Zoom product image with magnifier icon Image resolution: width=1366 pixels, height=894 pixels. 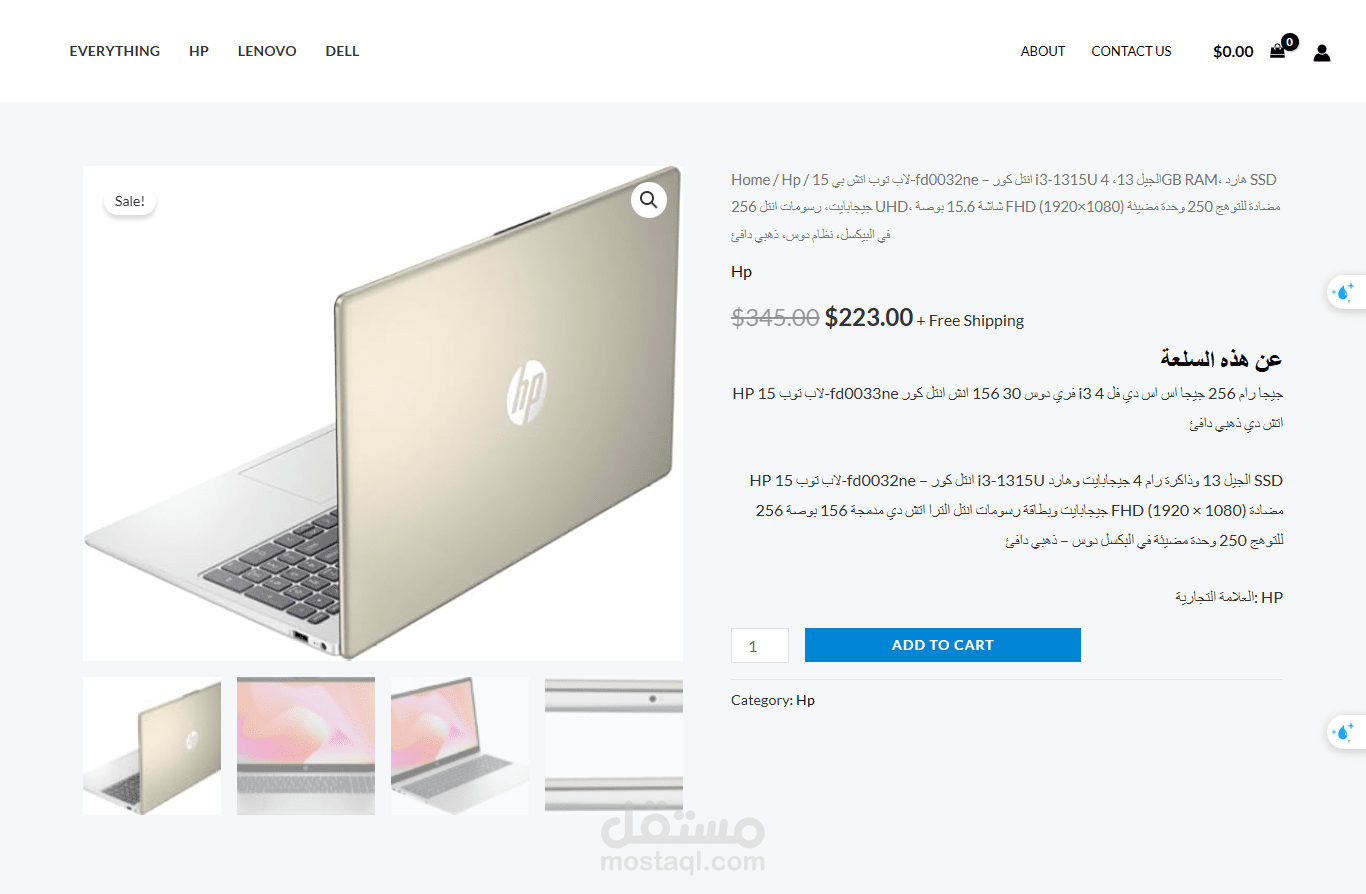click(x=648, y=200)
